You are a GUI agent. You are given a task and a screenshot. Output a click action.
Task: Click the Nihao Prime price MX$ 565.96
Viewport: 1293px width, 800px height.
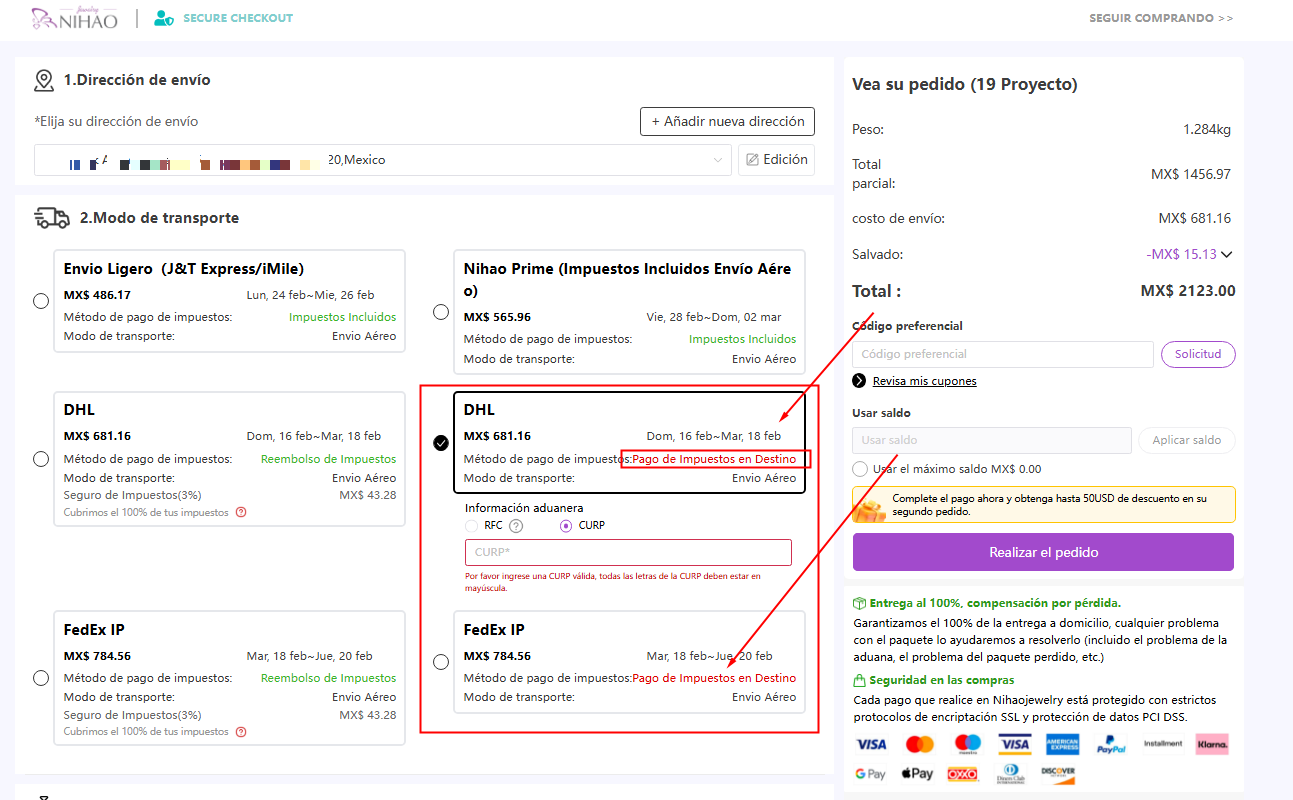click(497, 317)
